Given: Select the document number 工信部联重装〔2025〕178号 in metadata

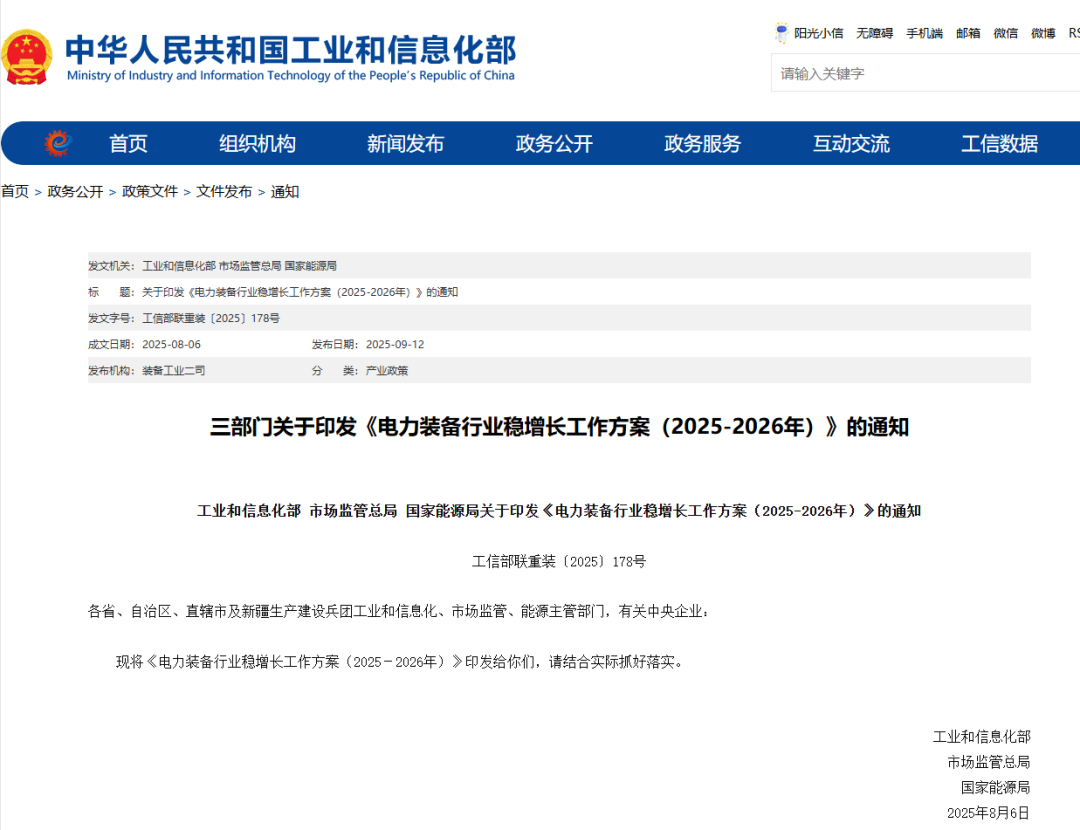Looking at the screenshot, I should coord(211,318).
